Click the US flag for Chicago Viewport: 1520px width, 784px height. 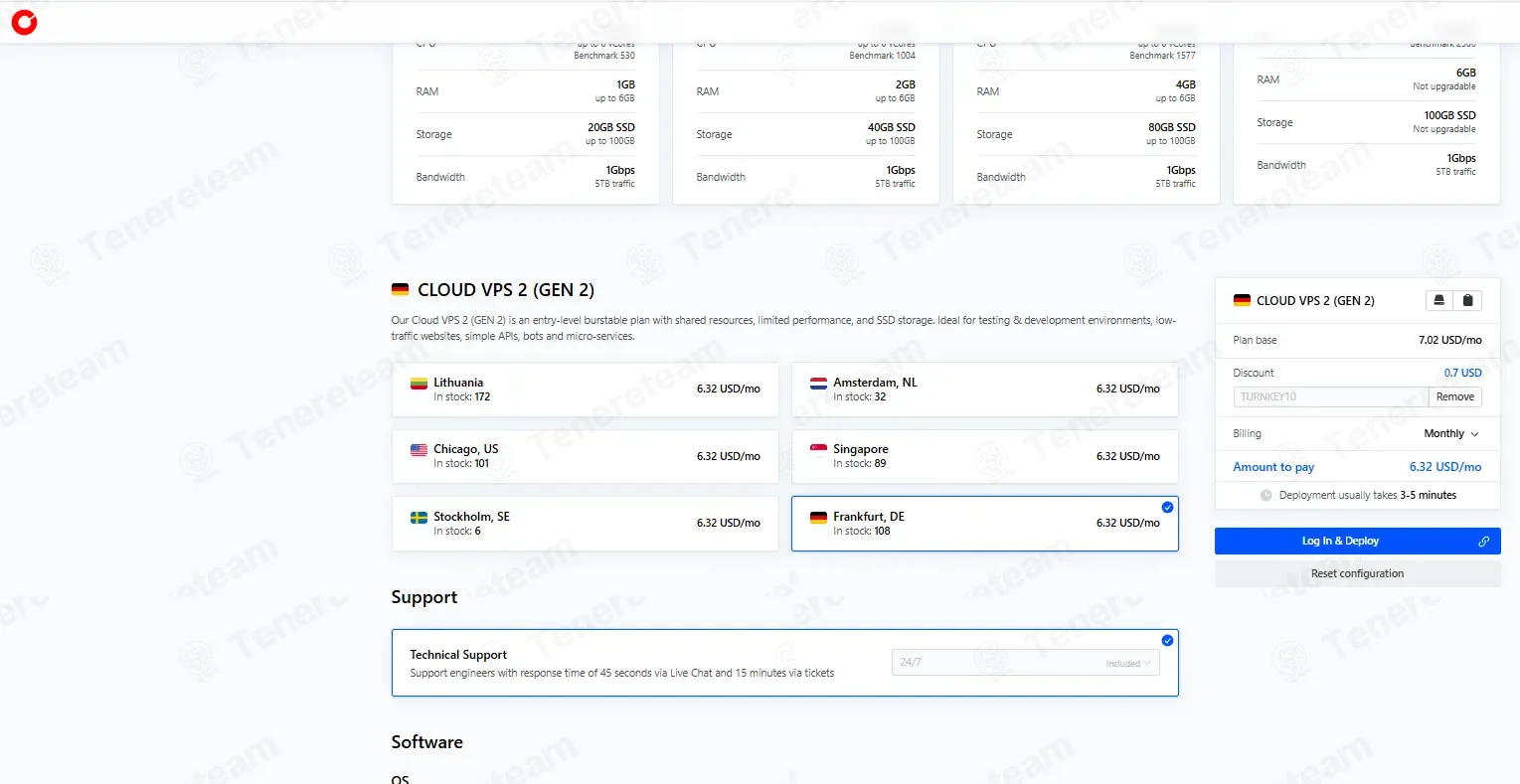click(x=419, y=449)
